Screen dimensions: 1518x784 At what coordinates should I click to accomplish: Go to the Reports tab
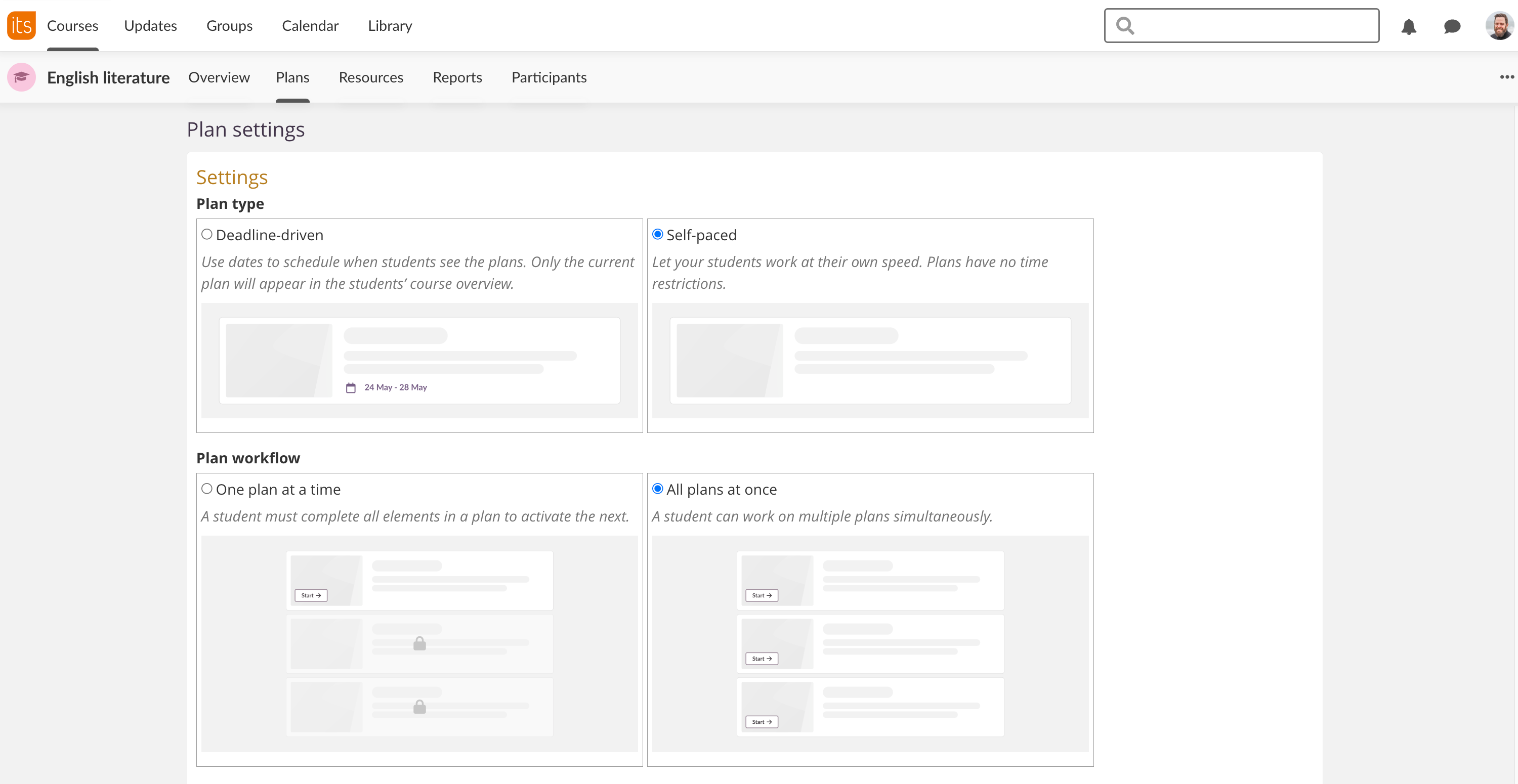(457, 77)
